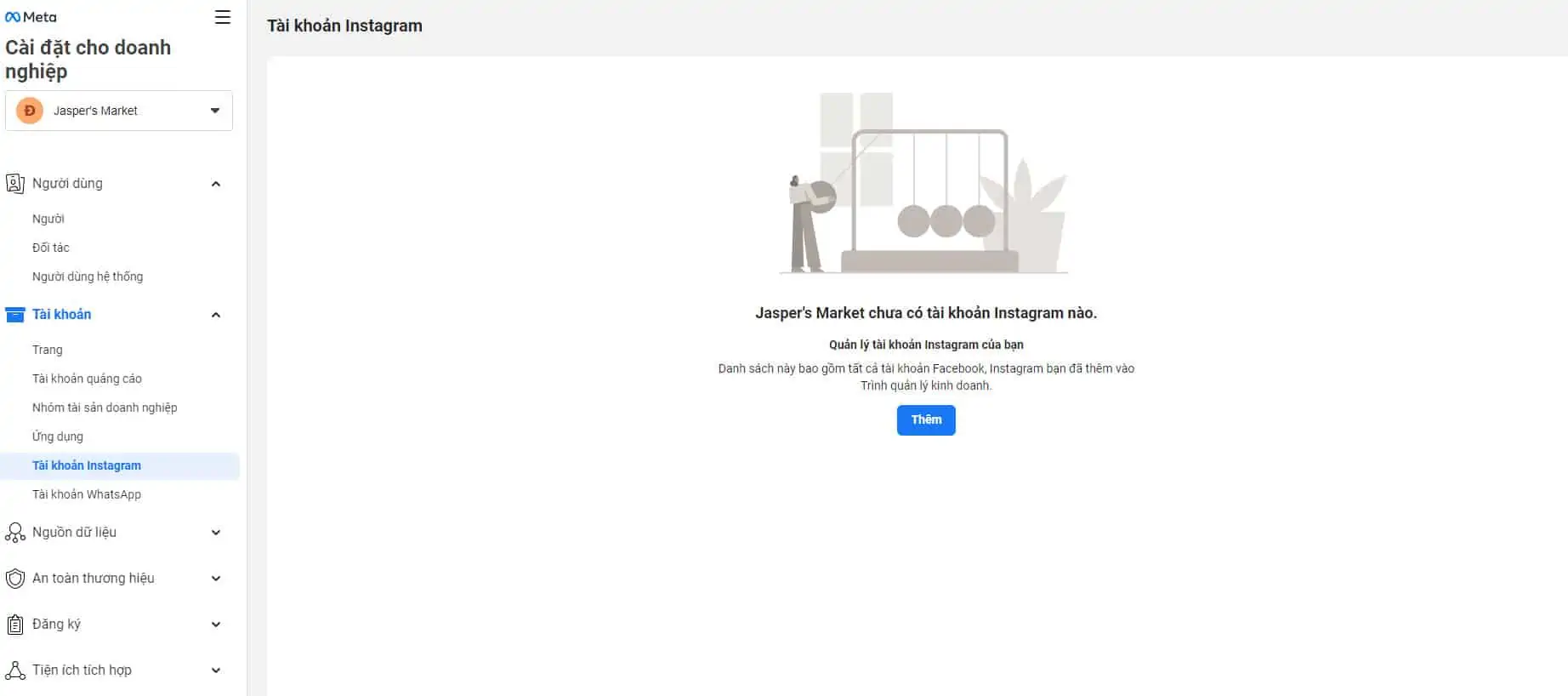Image resolution: width=1568 pixels, height=696 pixels.
Task: Click the Cài đặt cho doanh nghiệp title
Action: tap(88, 60)
